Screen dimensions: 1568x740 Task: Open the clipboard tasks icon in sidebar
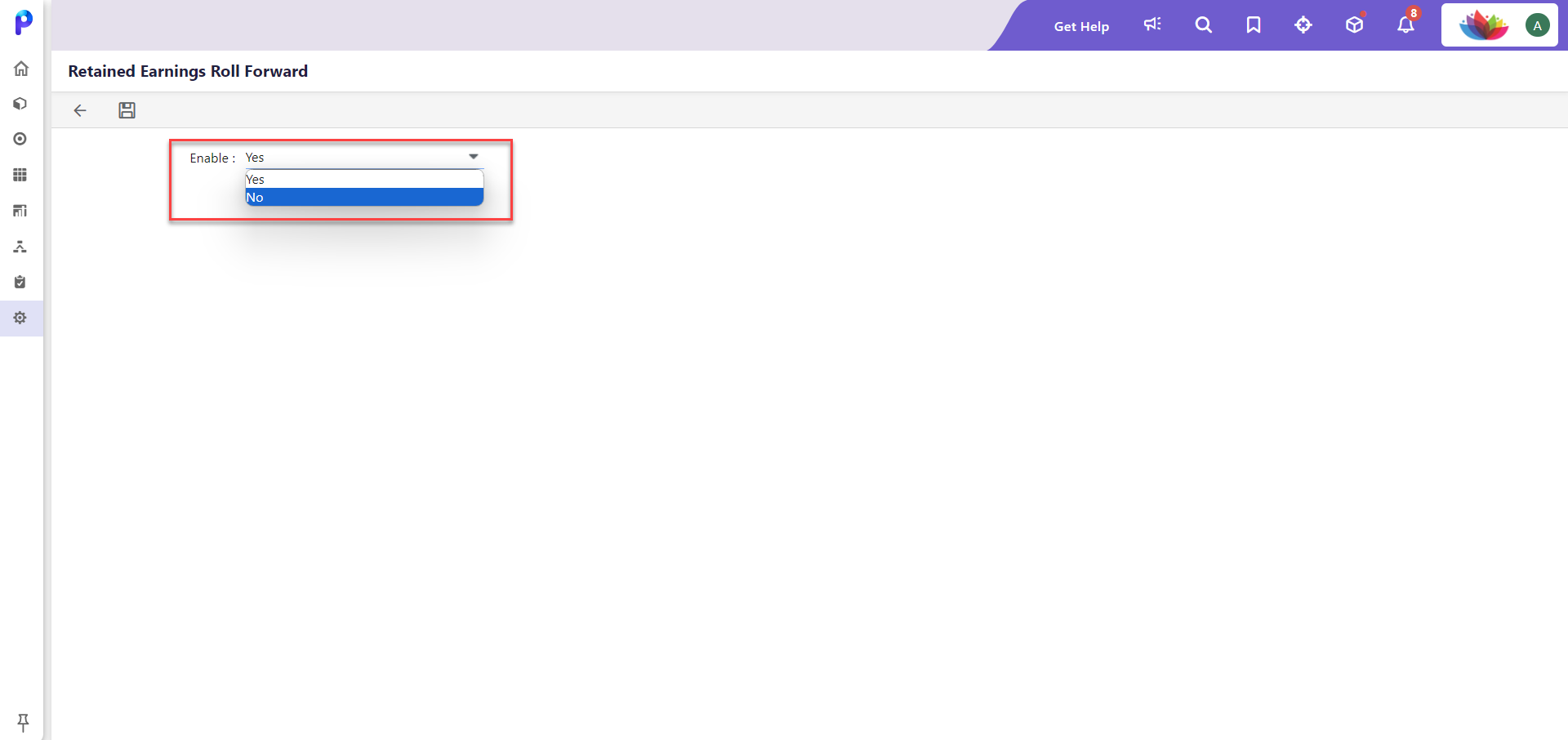coord(20,282)
